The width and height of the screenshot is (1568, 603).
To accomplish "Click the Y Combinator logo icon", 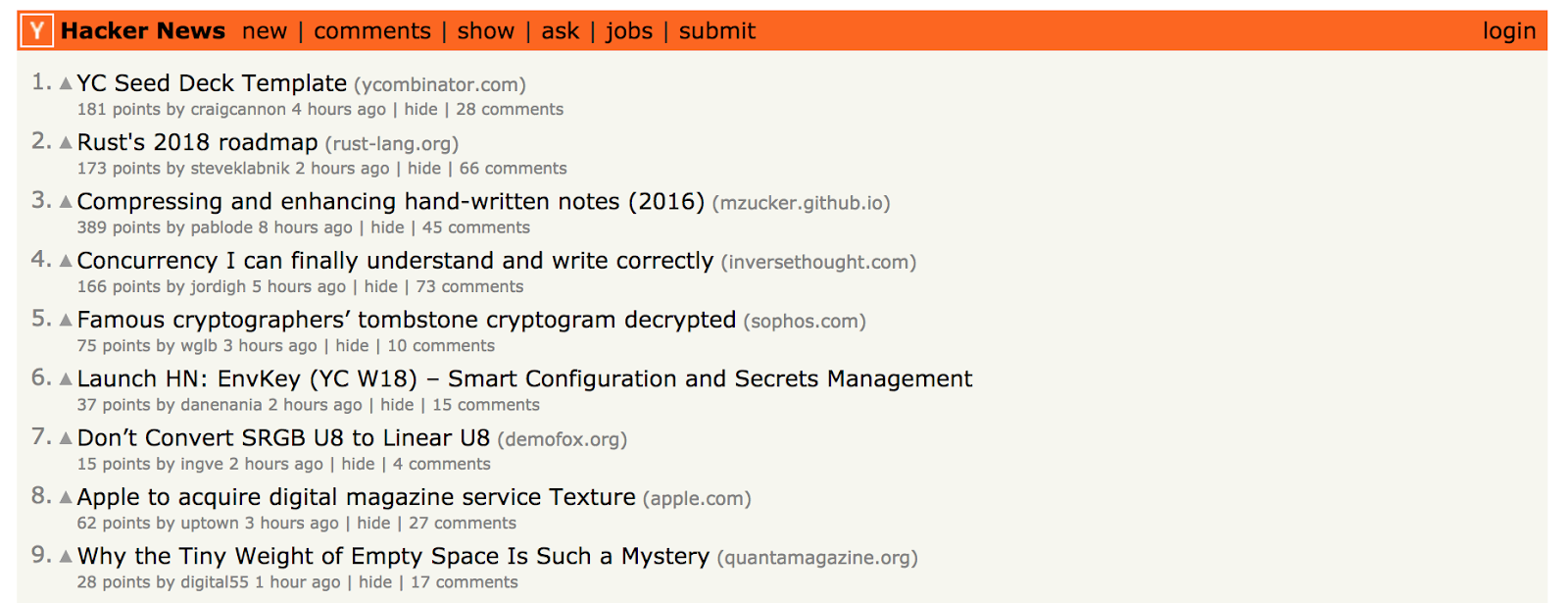I will 37,31.
